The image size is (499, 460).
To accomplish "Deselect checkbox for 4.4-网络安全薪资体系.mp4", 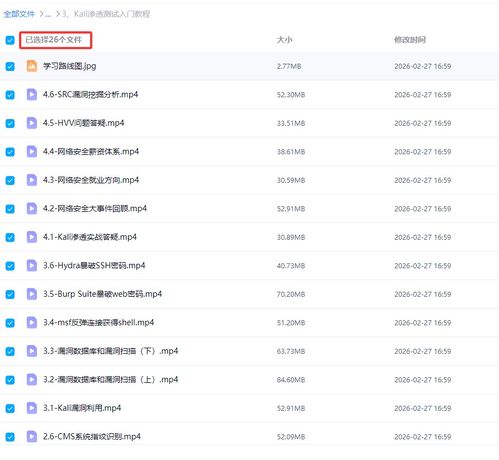I will tap(10, 152).
